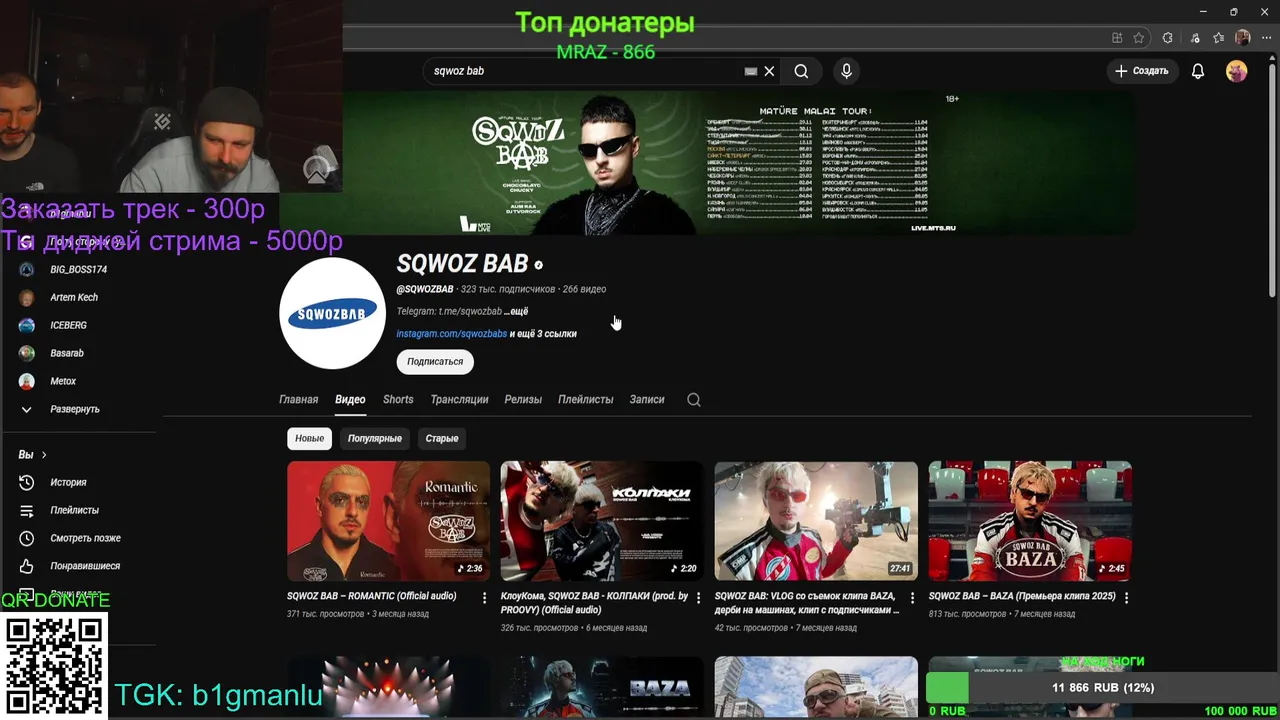The width and height of the screenshot is (1280, 720).
Task: Open the Плейлисты tab
Action: (x=585, y=399)
